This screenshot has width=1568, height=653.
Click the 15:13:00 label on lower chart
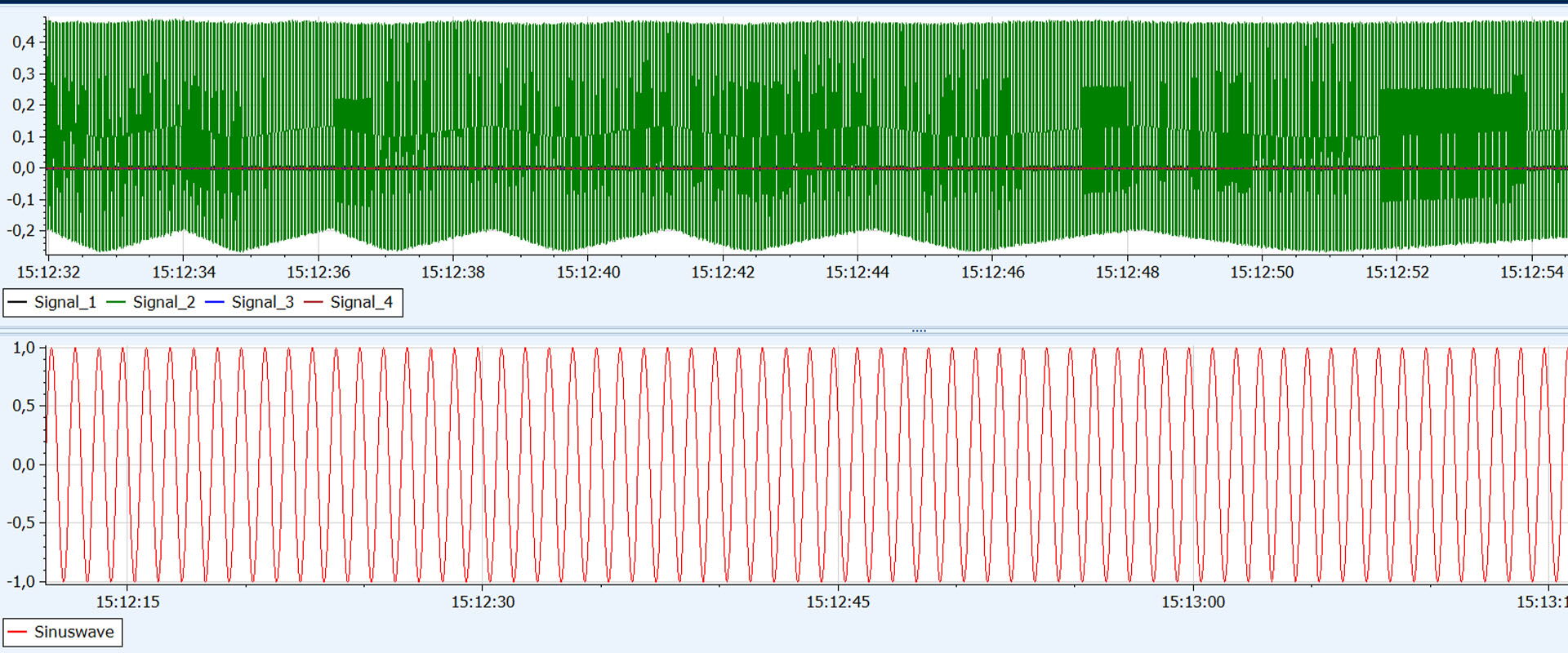point(1193,602)
